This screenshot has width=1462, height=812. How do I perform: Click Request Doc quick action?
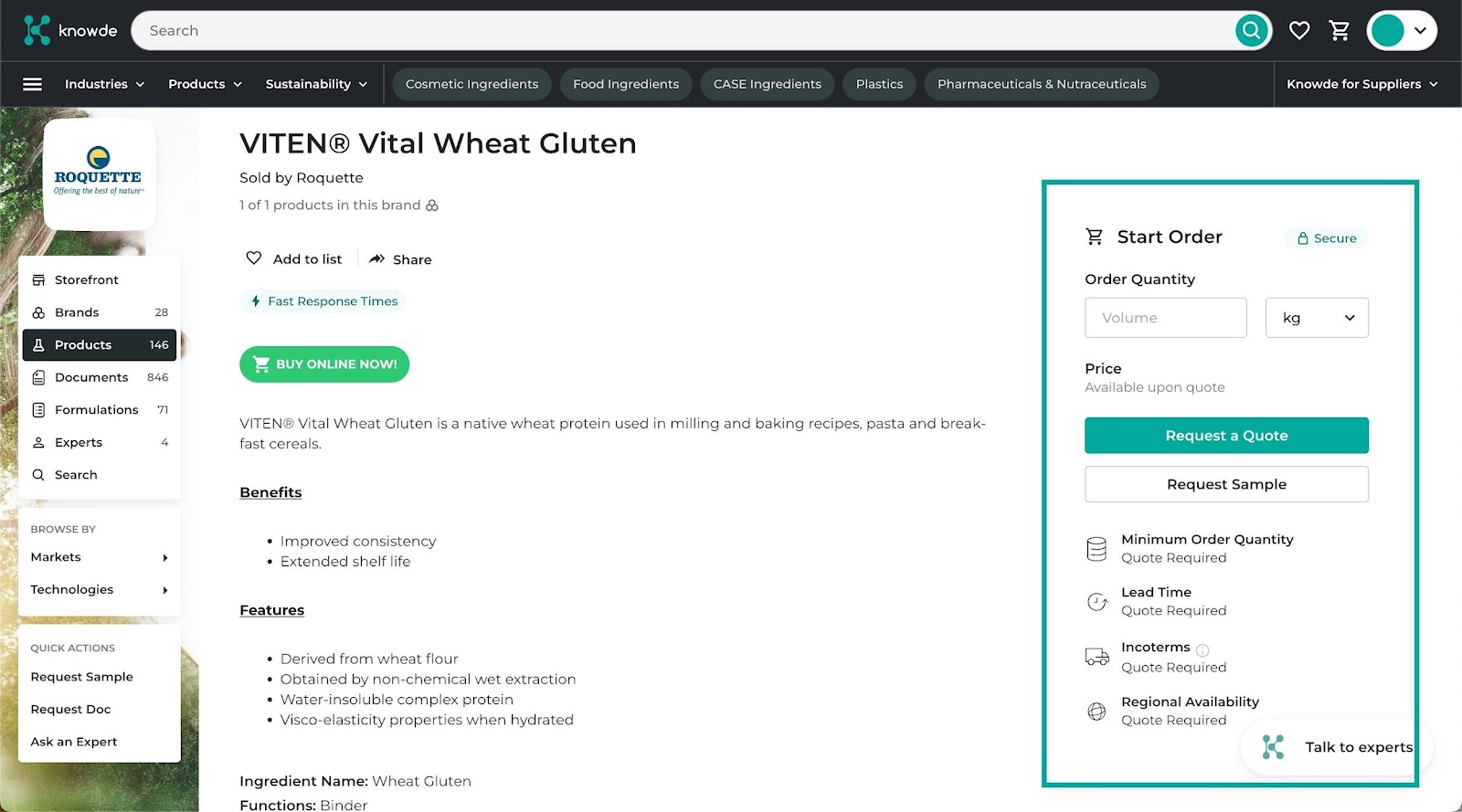[x=70, y=710]
